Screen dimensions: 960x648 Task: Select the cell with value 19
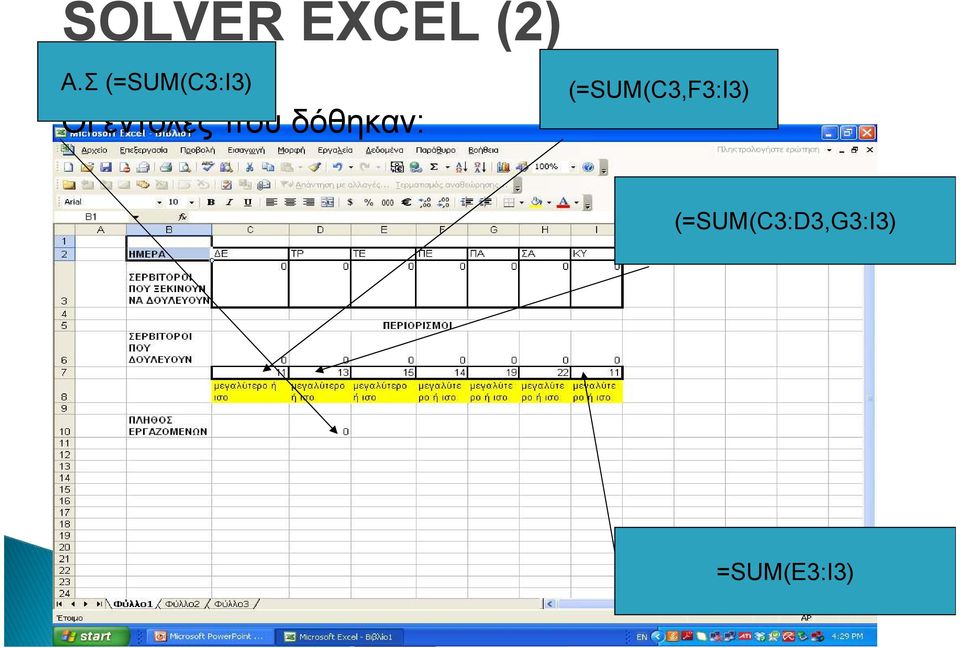493,372
